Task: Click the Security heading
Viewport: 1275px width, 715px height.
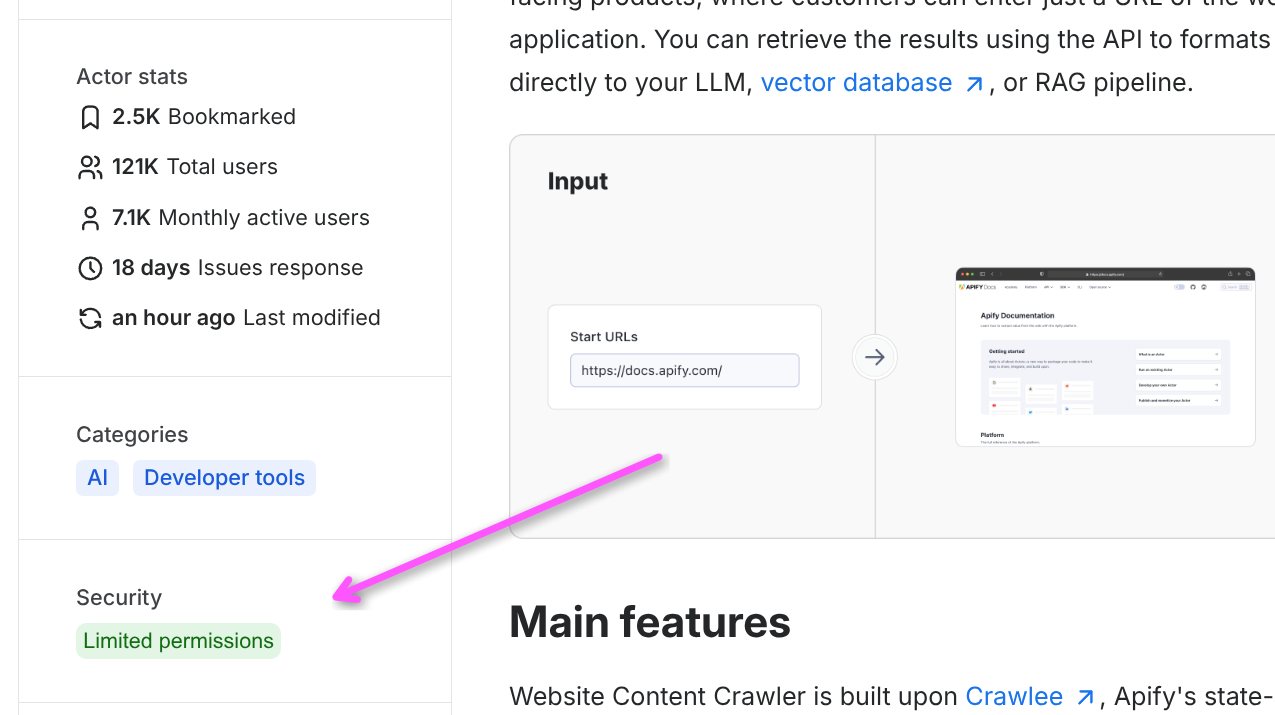Action: pyautogui.click(x=119, y=598)
